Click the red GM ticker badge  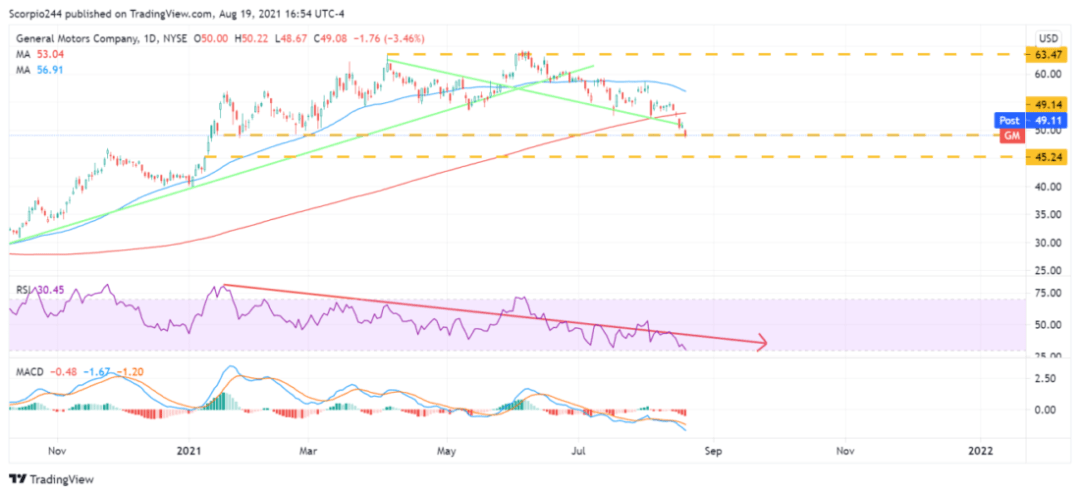(1012, 136)
